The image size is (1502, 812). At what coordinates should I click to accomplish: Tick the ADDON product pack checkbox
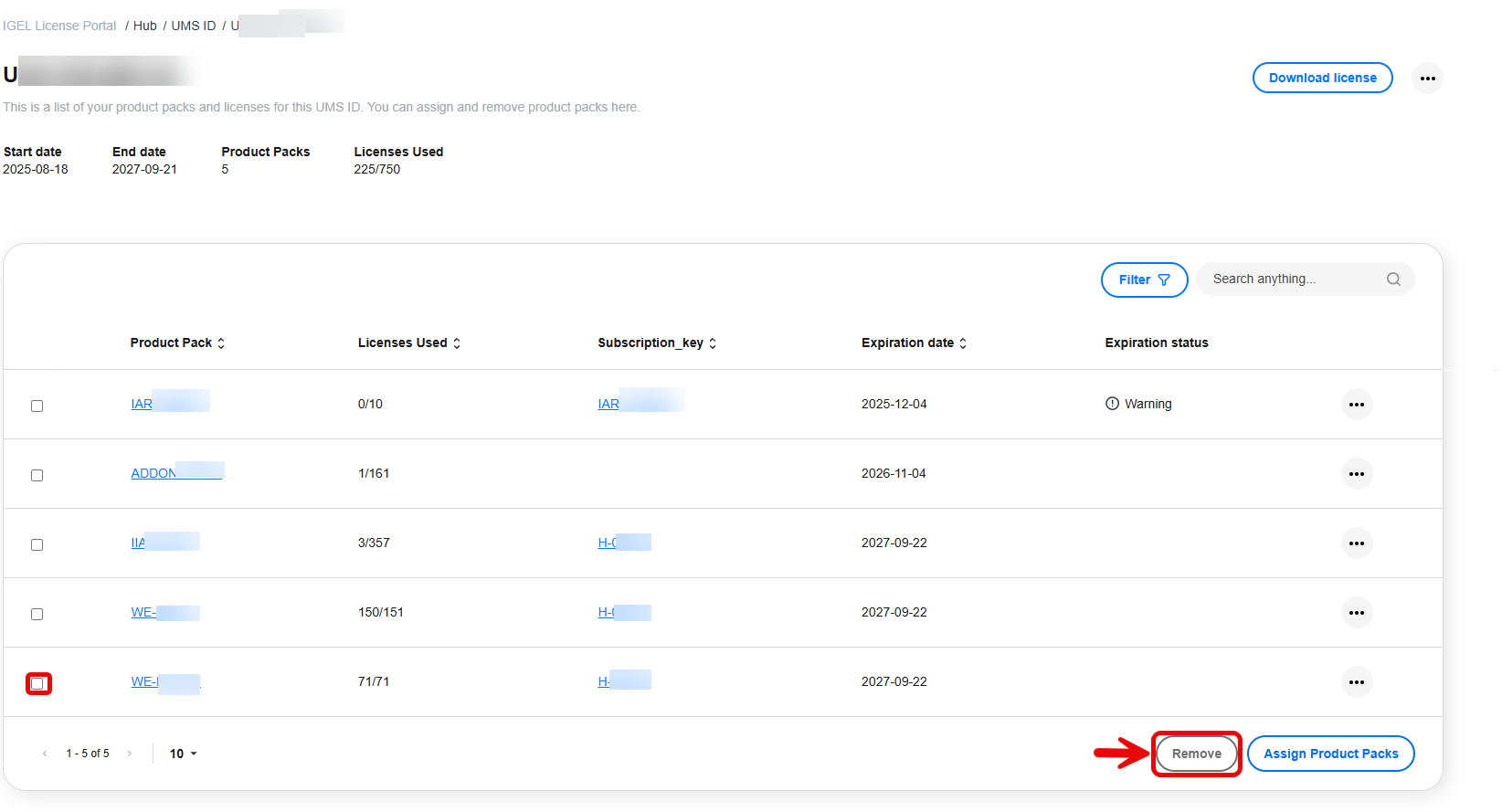[37, 475]
